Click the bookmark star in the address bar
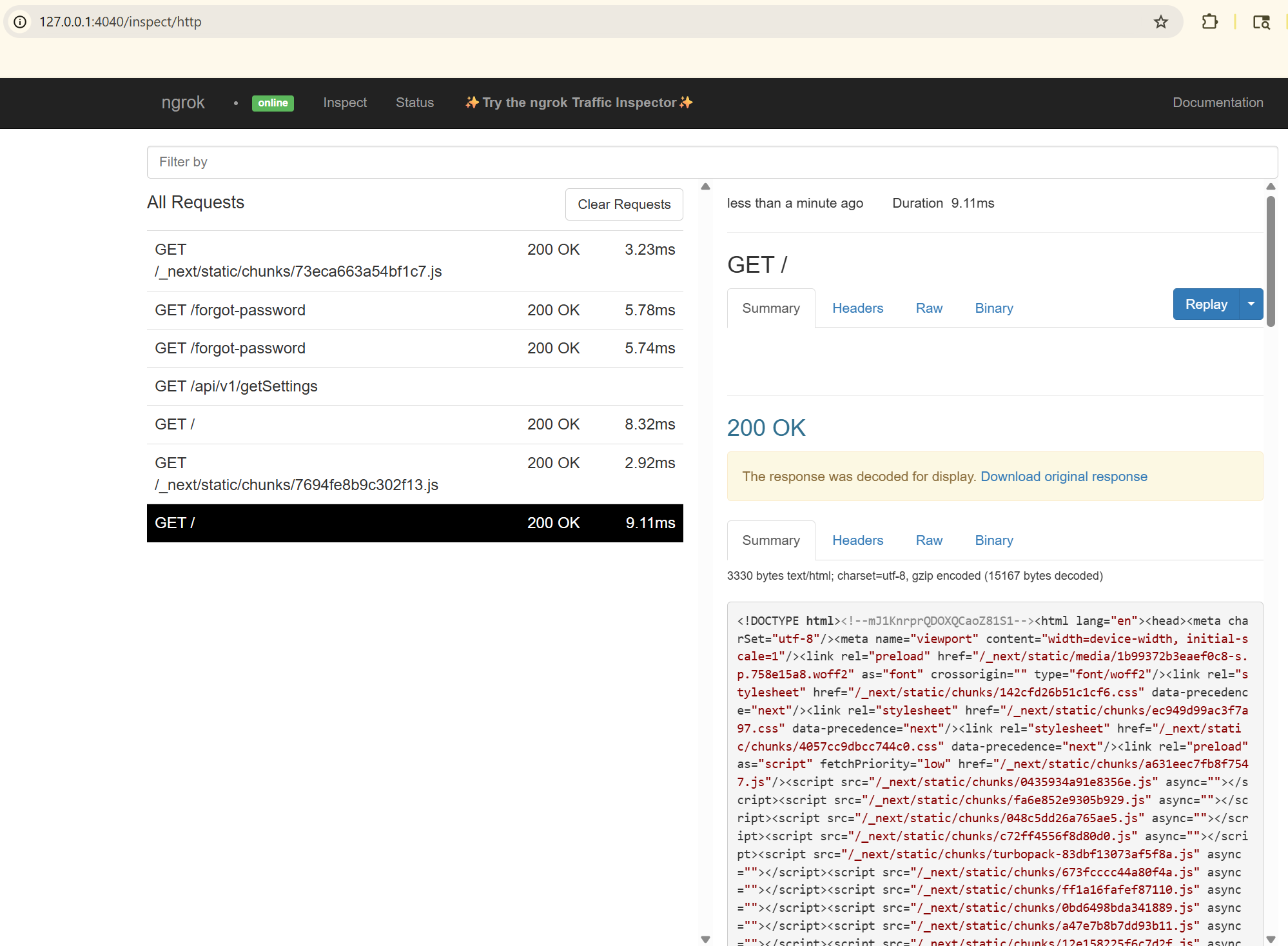Screen dimensions: 1288x946 point(1162,21)
